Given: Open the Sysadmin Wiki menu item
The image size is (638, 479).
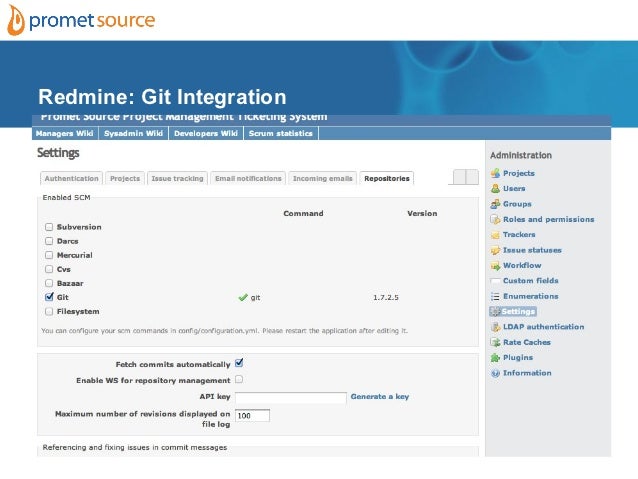Looking at the screenshot, I should point(133,133).
